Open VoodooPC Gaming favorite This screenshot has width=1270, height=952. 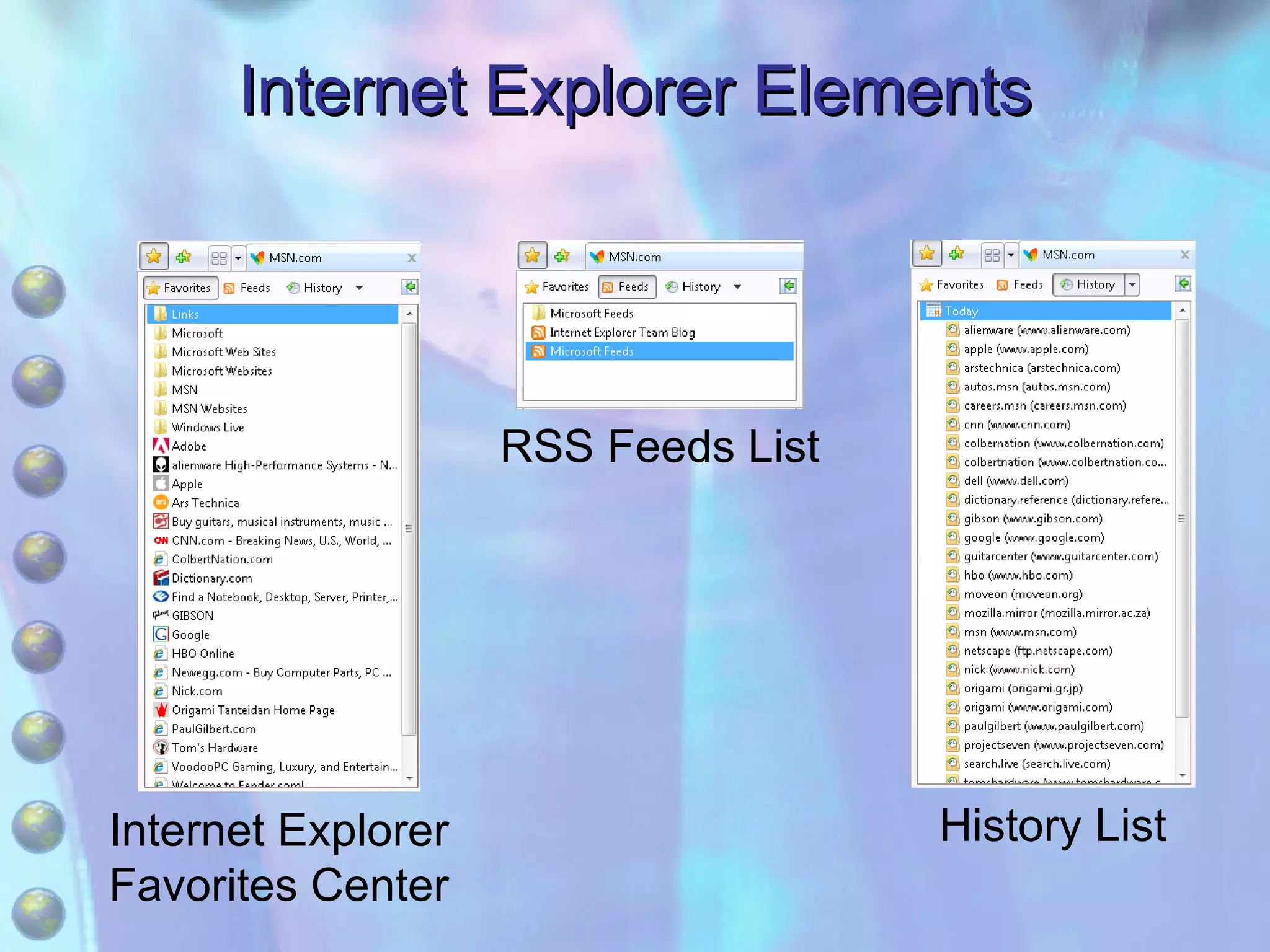pyautogui.click(x=273, y=767)
